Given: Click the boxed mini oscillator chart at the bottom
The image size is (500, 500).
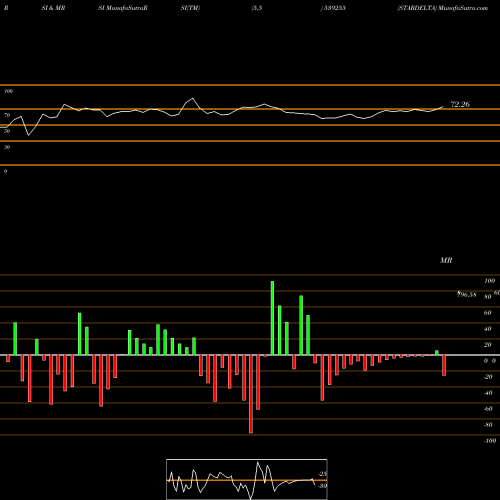Looking at the screenshot, I should 247,479.
